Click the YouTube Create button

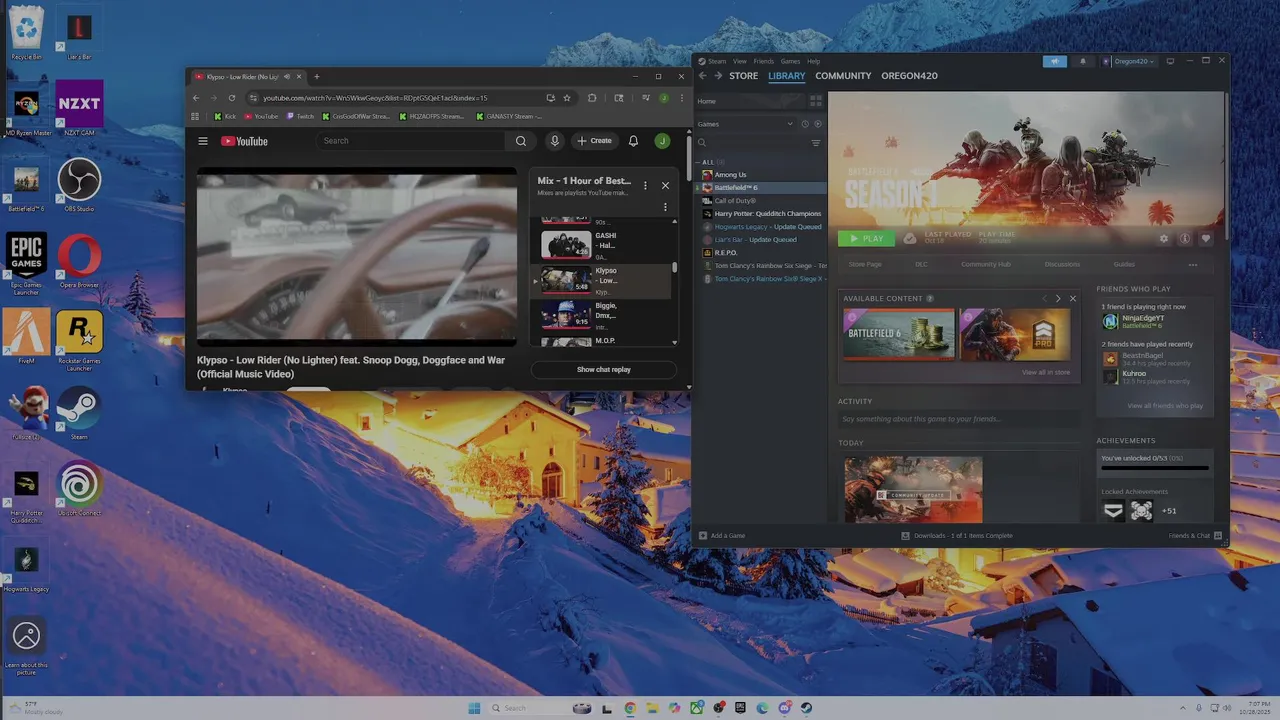coord(594,141)
